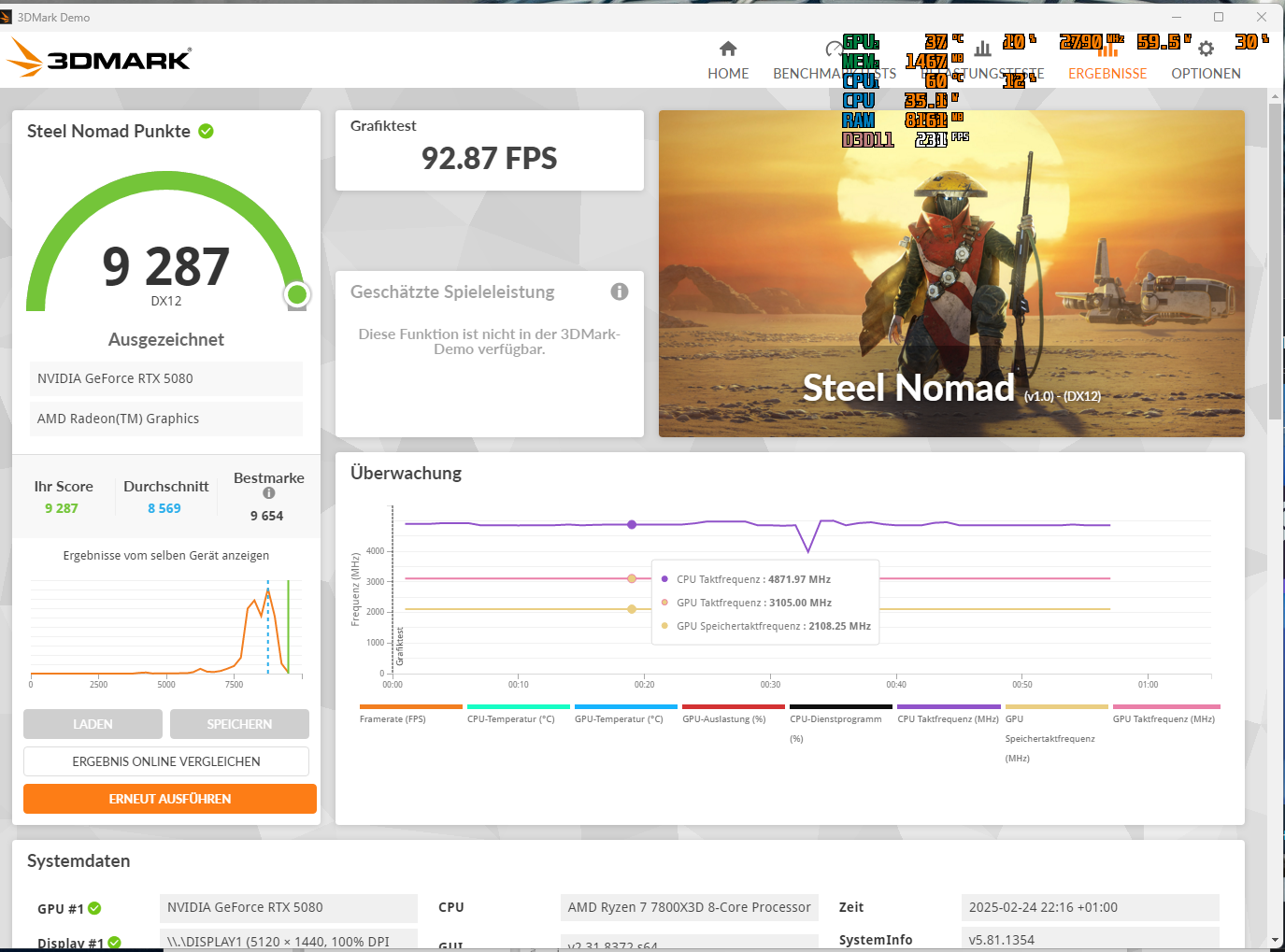Screen dimensions: 1285x952
Task: Click info icon beside Geschätzte Spieleleistung
Action: pos(620,291)
